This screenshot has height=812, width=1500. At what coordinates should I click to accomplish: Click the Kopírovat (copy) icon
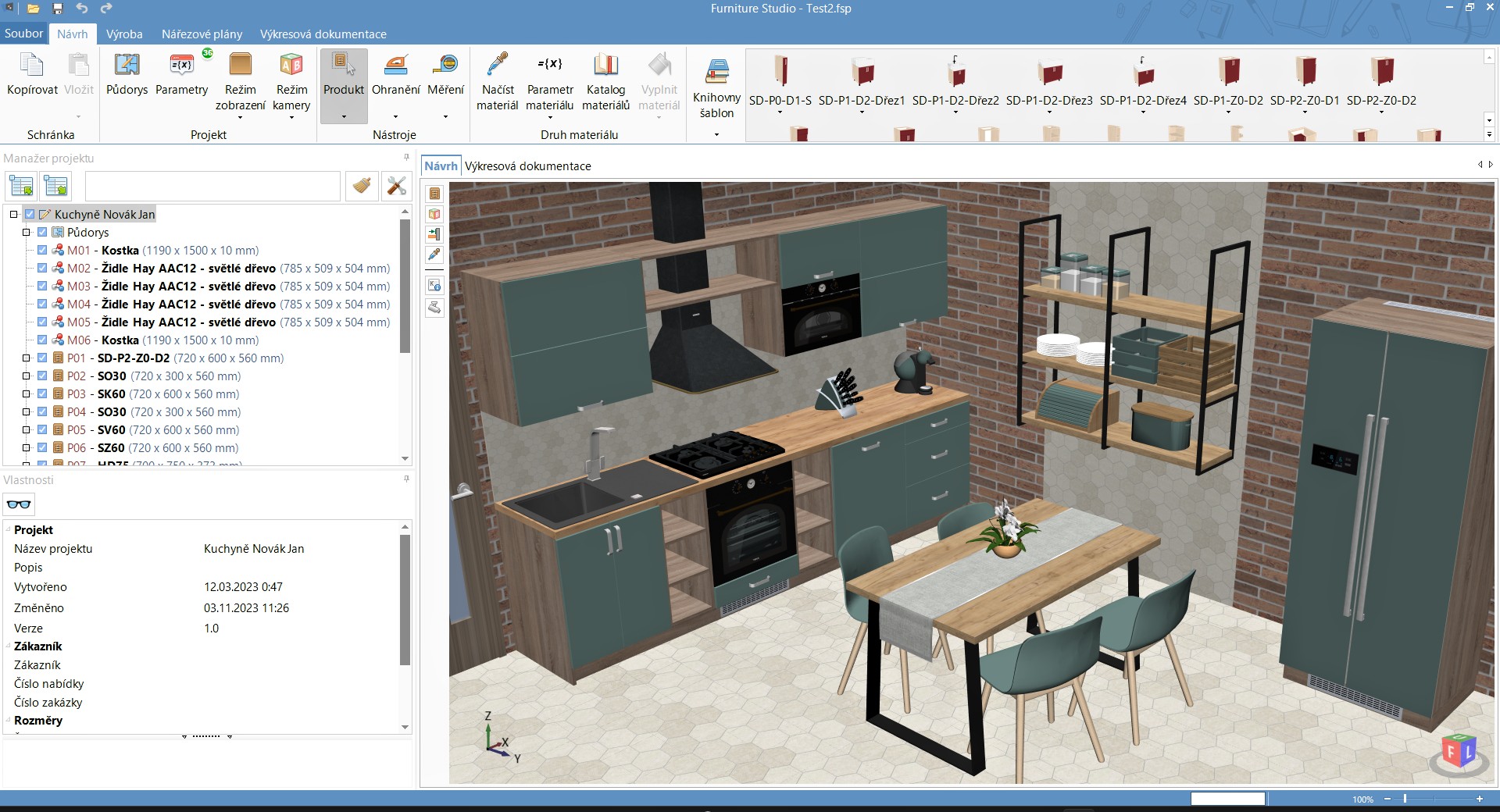32,65
